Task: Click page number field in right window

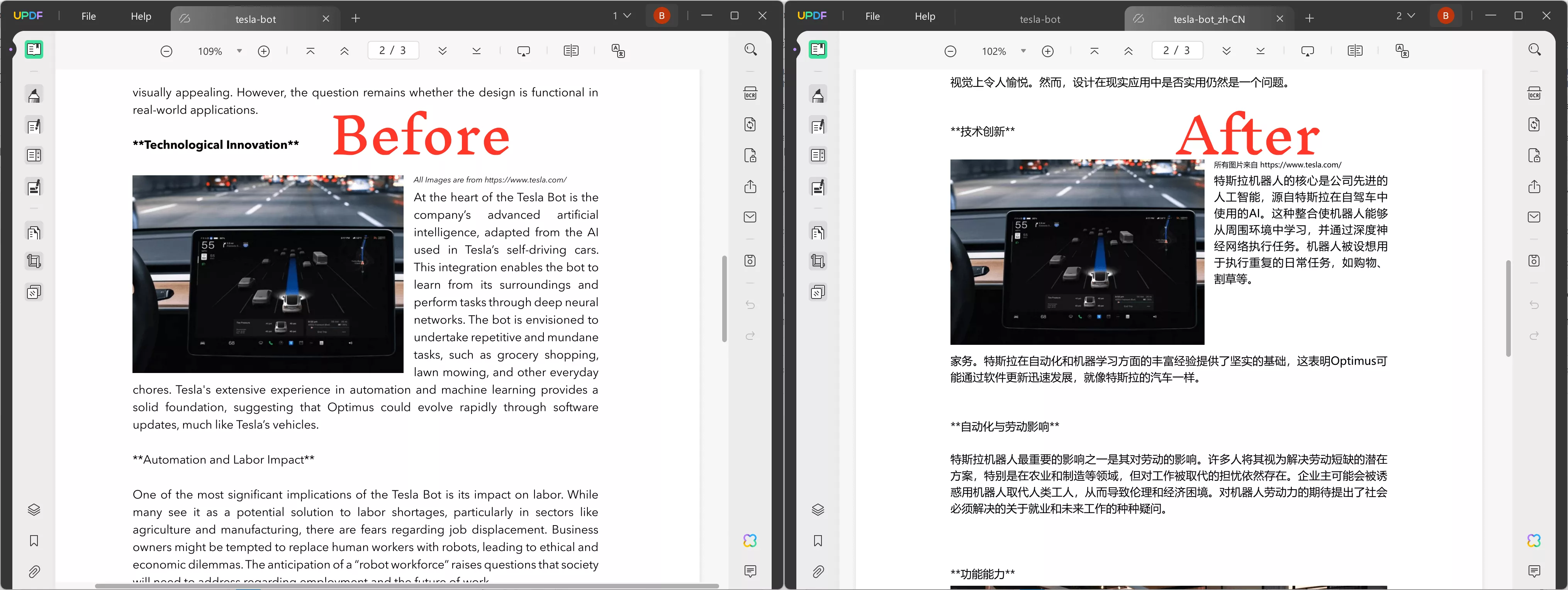Action: 1177,51
